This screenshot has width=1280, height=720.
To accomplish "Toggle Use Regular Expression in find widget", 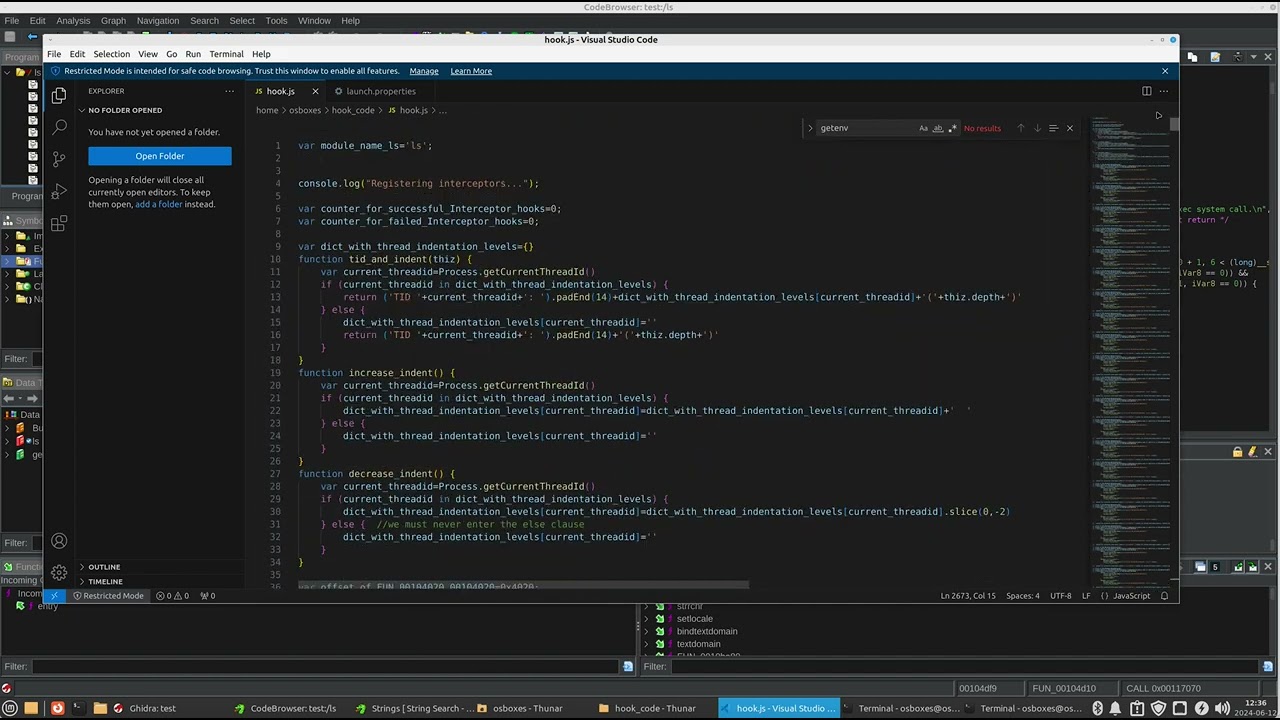I will [x=952, y=128].
